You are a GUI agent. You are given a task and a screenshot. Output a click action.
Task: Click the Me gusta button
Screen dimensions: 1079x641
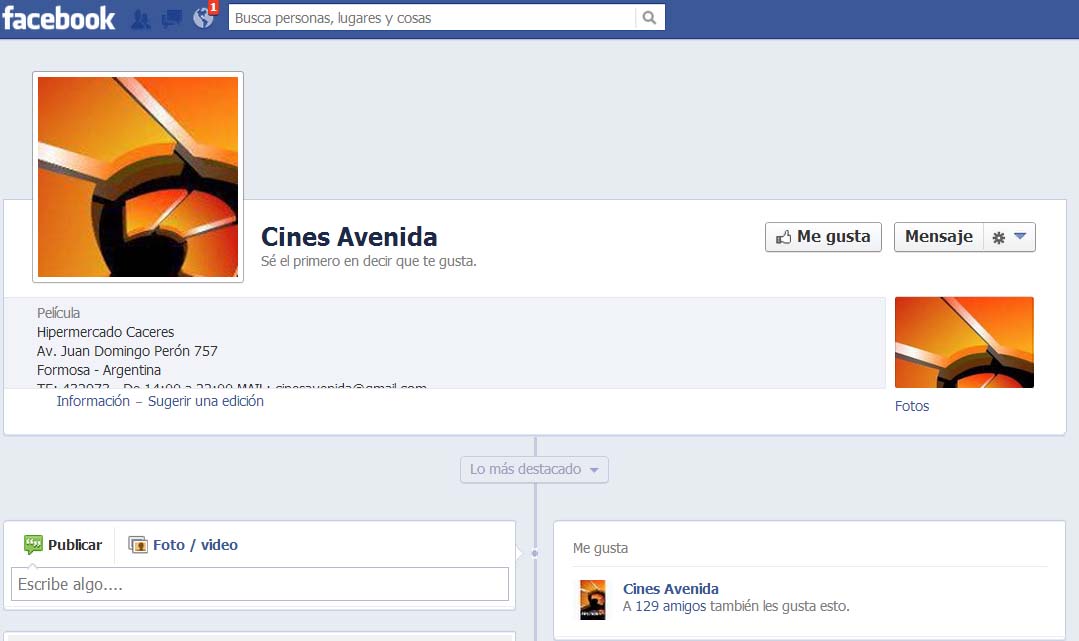(x=823, y=237)
